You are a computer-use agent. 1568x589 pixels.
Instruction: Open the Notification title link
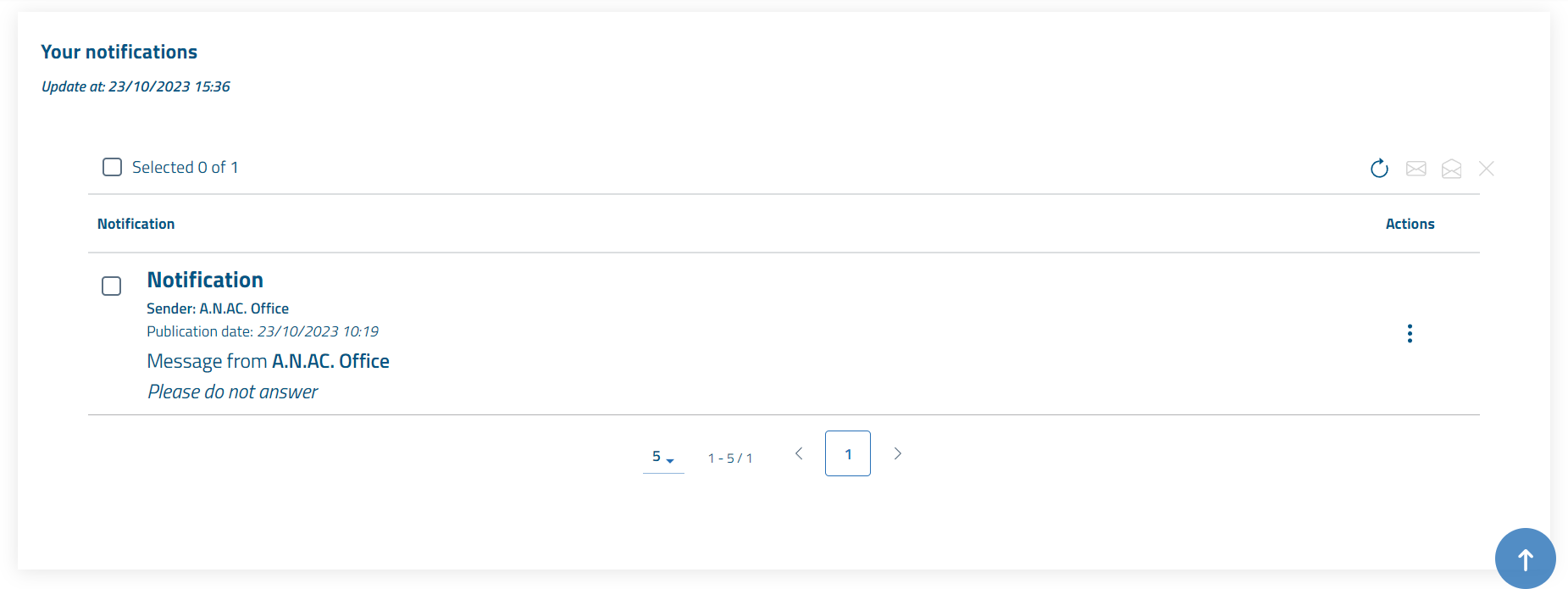205,281
